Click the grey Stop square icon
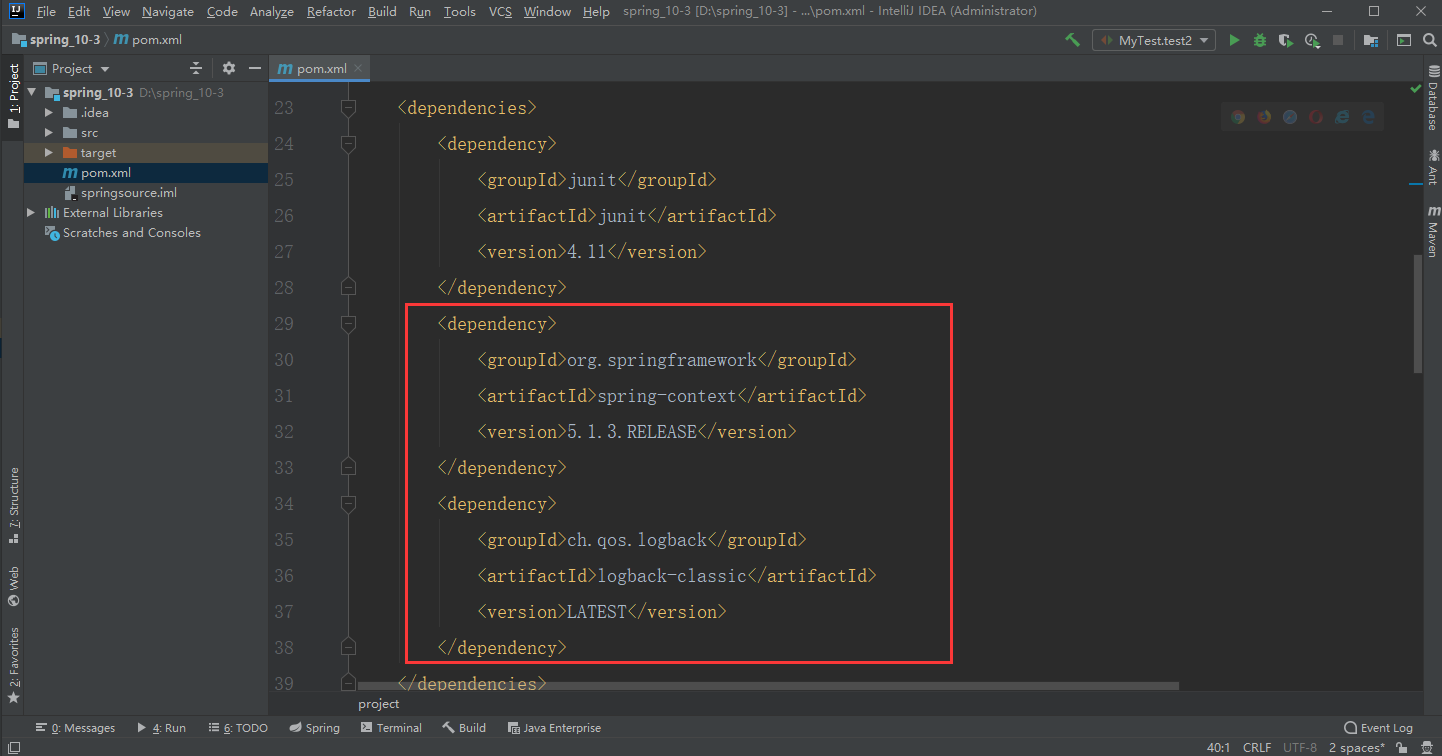The width and height of the screenshot is (1442, 756). pos(1338,40)
